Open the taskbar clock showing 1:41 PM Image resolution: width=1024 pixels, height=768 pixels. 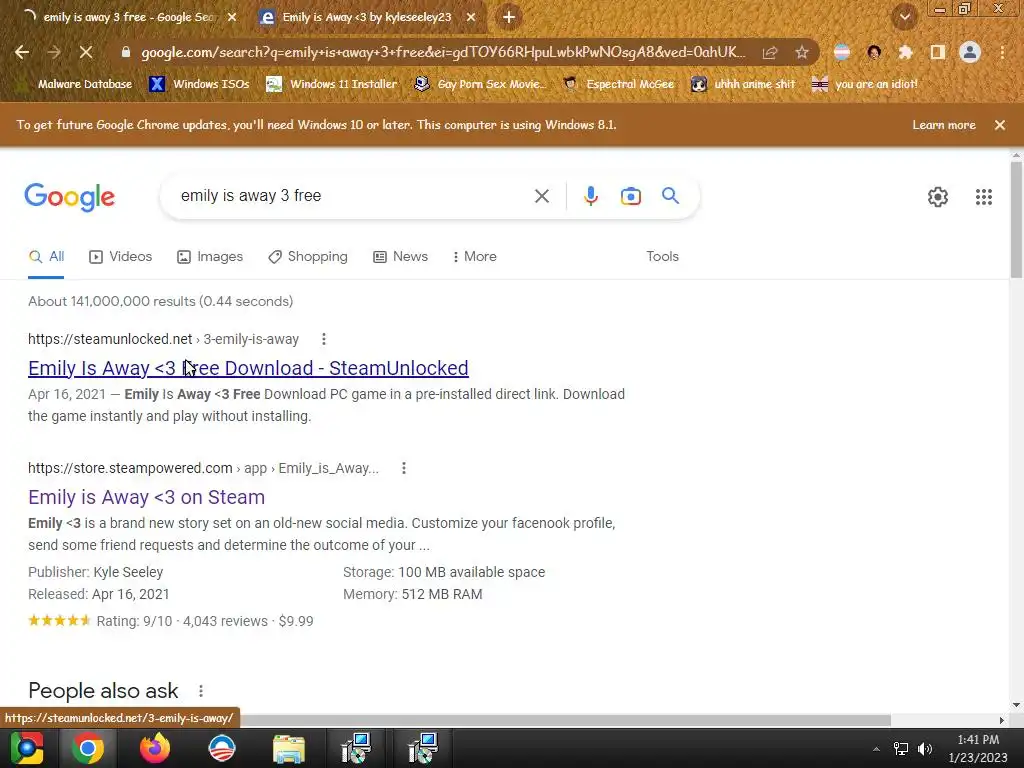tap(978, 748)
